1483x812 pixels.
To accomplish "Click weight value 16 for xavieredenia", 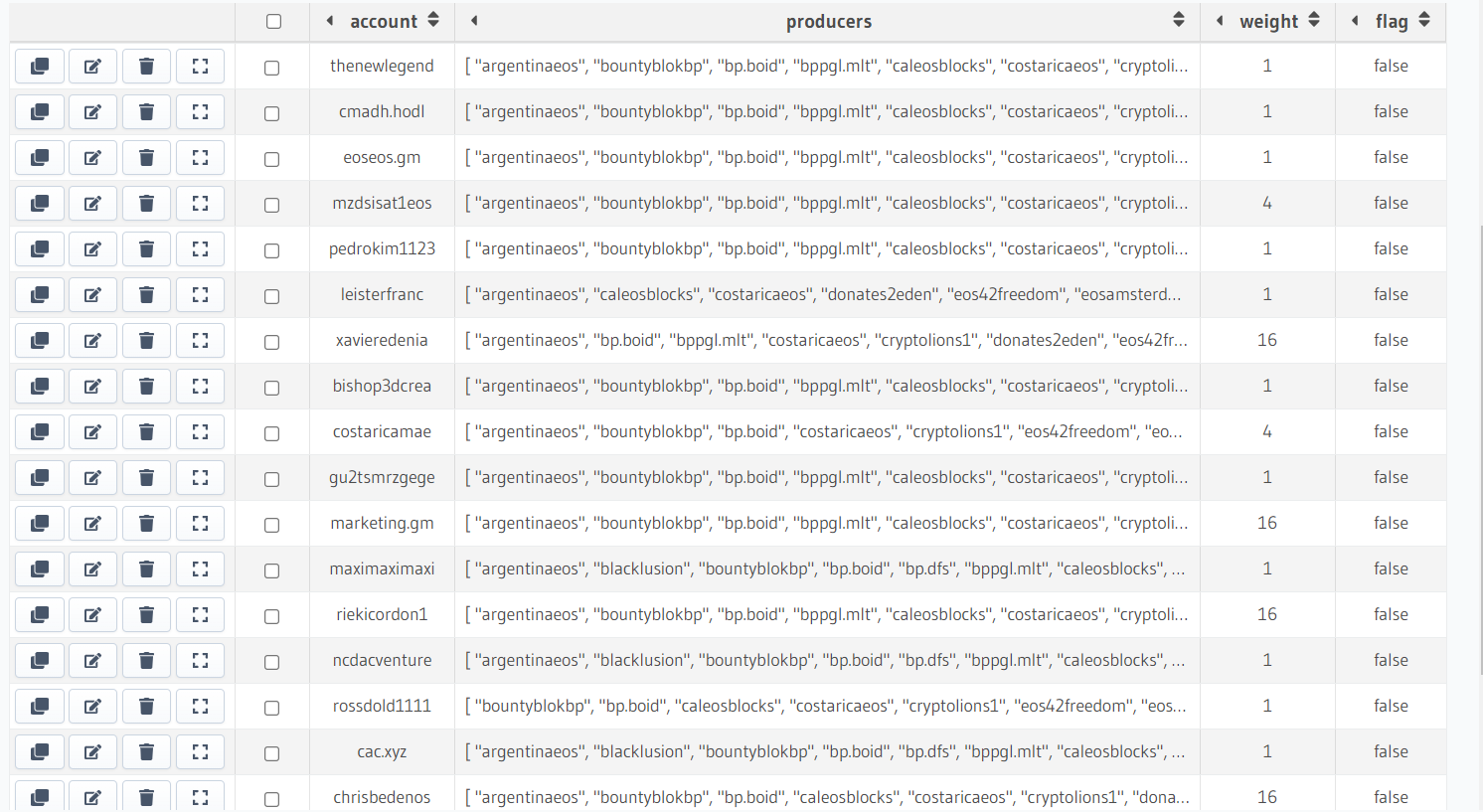I will [x=1267, y=341].
